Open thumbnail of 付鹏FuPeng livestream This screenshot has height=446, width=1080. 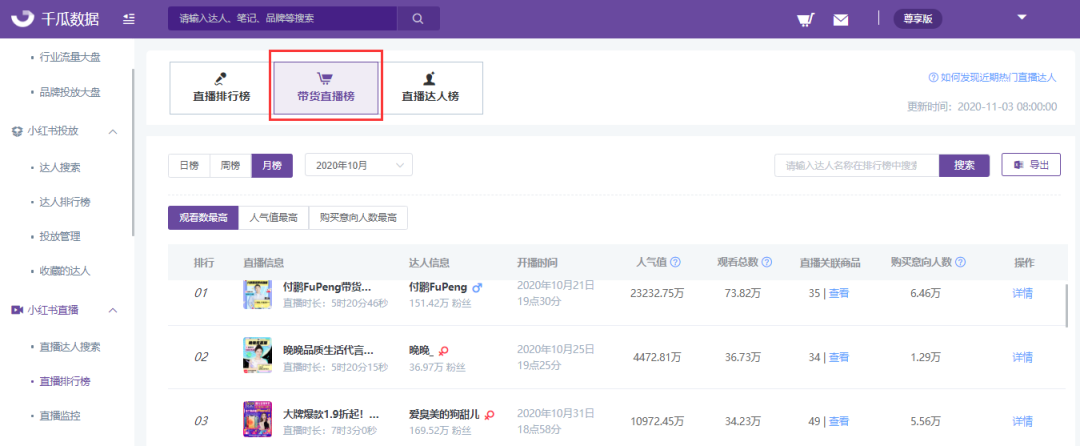click(257, 295)
